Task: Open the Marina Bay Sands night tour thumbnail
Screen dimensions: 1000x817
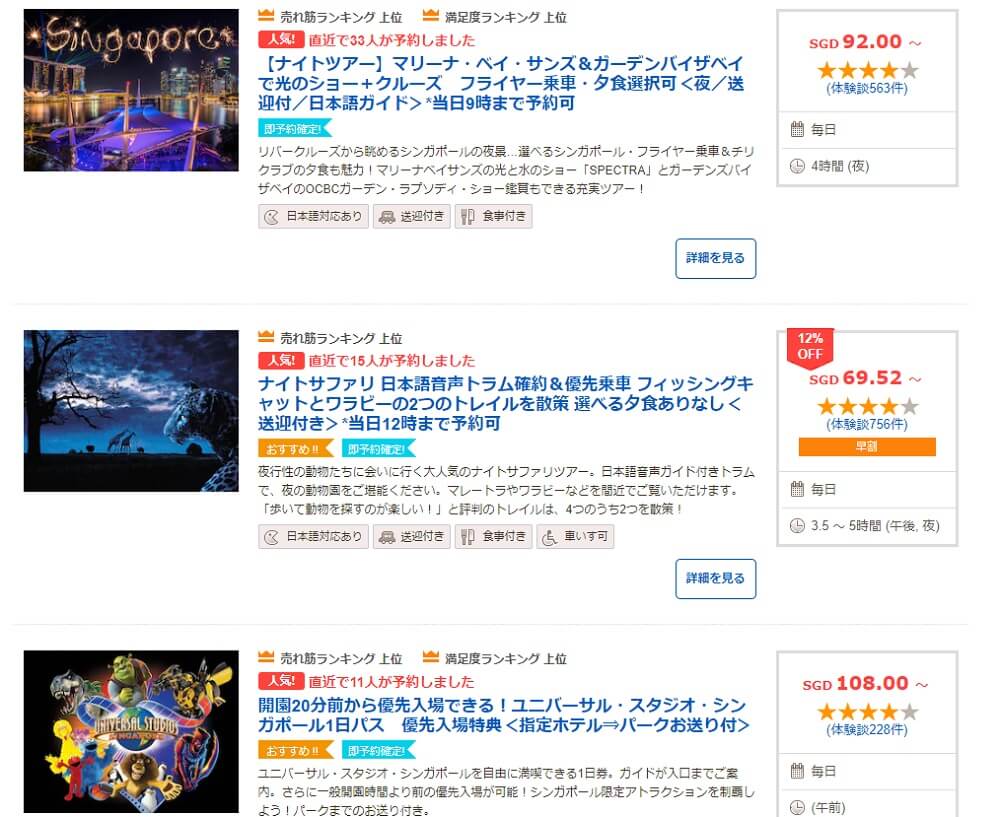Action: click(x=131, y=90)
